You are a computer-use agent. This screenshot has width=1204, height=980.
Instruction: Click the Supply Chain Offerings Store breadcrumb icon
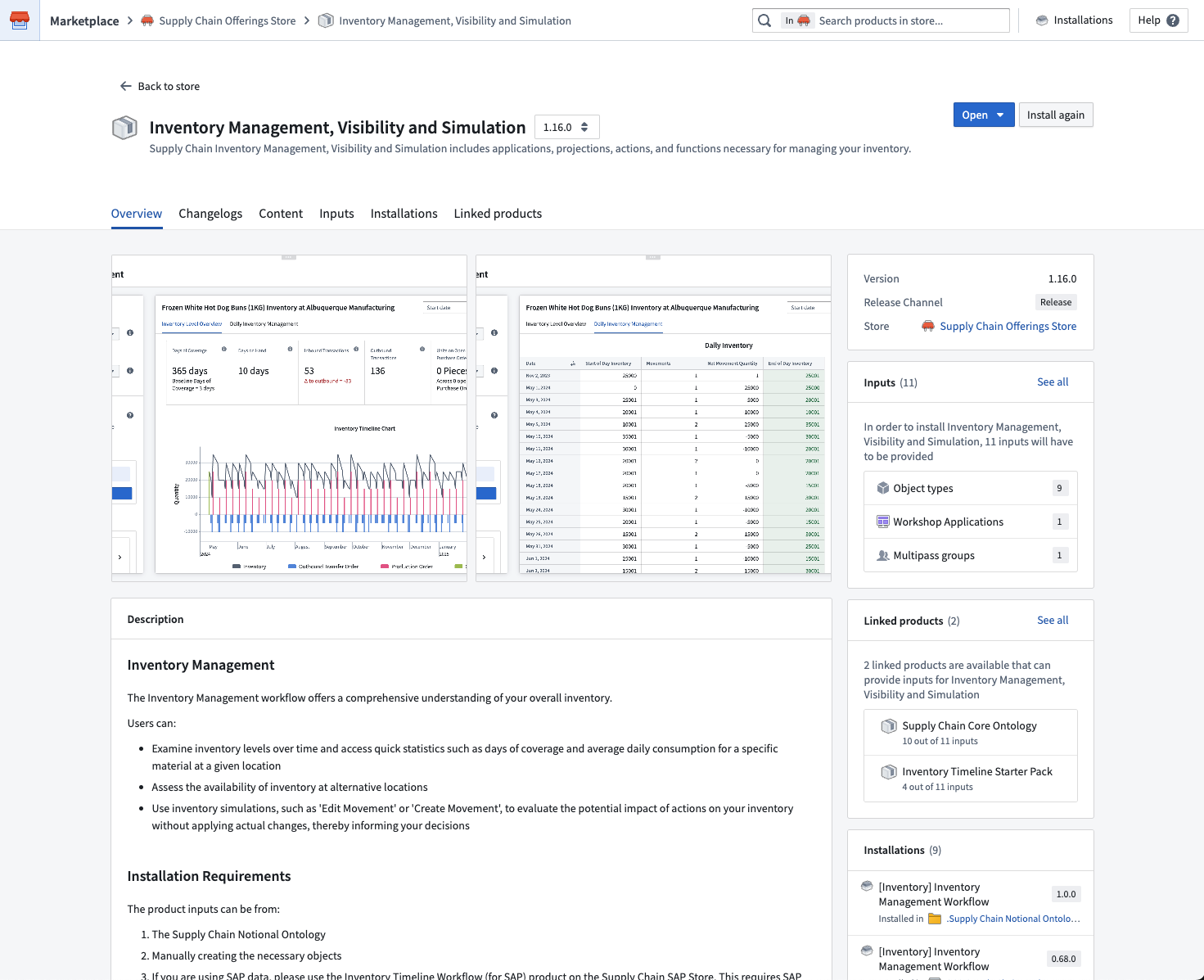pyautogui.click(x=147, y=20)
